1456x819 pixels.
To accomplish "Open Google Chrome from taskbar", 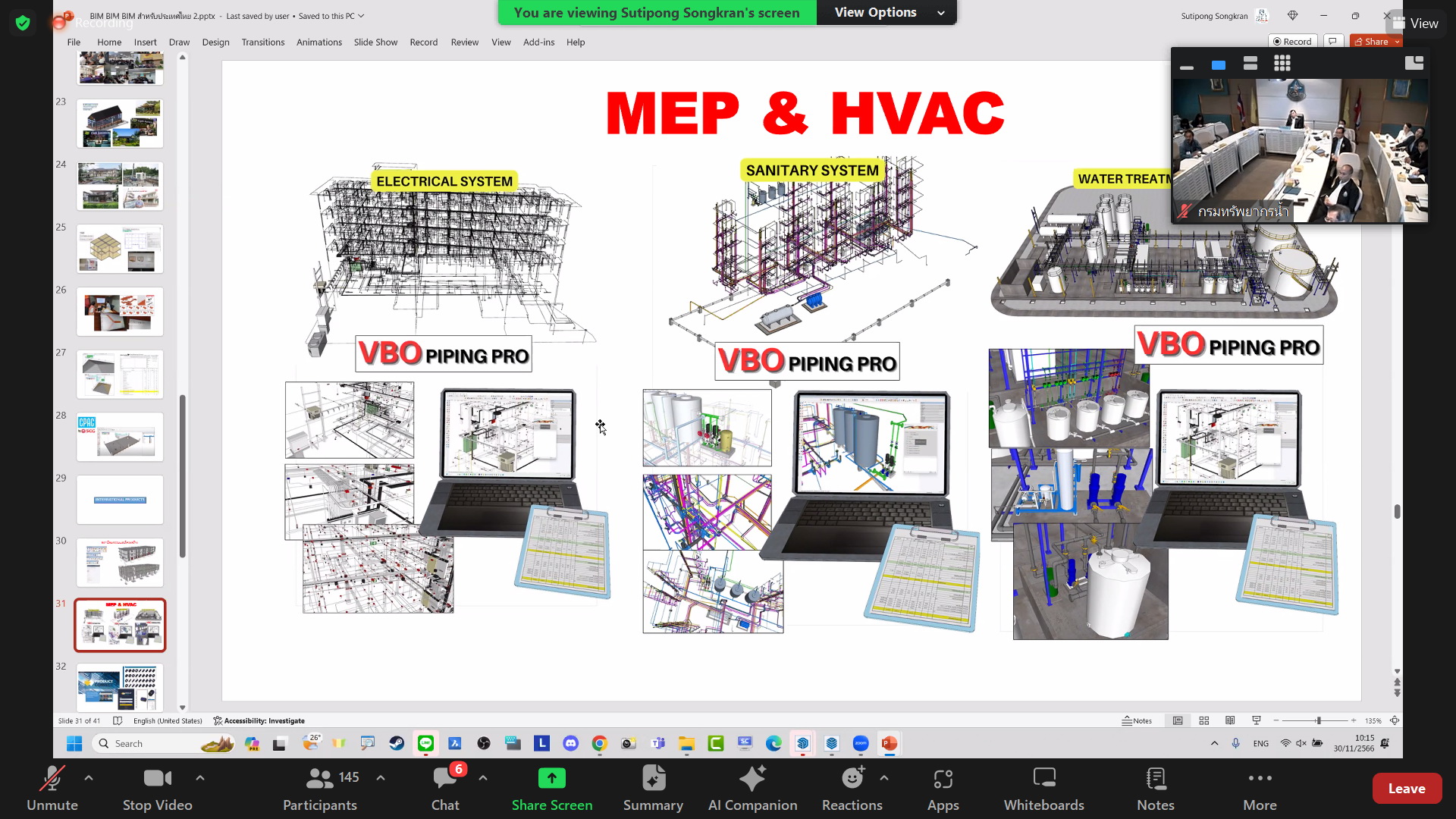I will tap(600, 744).
